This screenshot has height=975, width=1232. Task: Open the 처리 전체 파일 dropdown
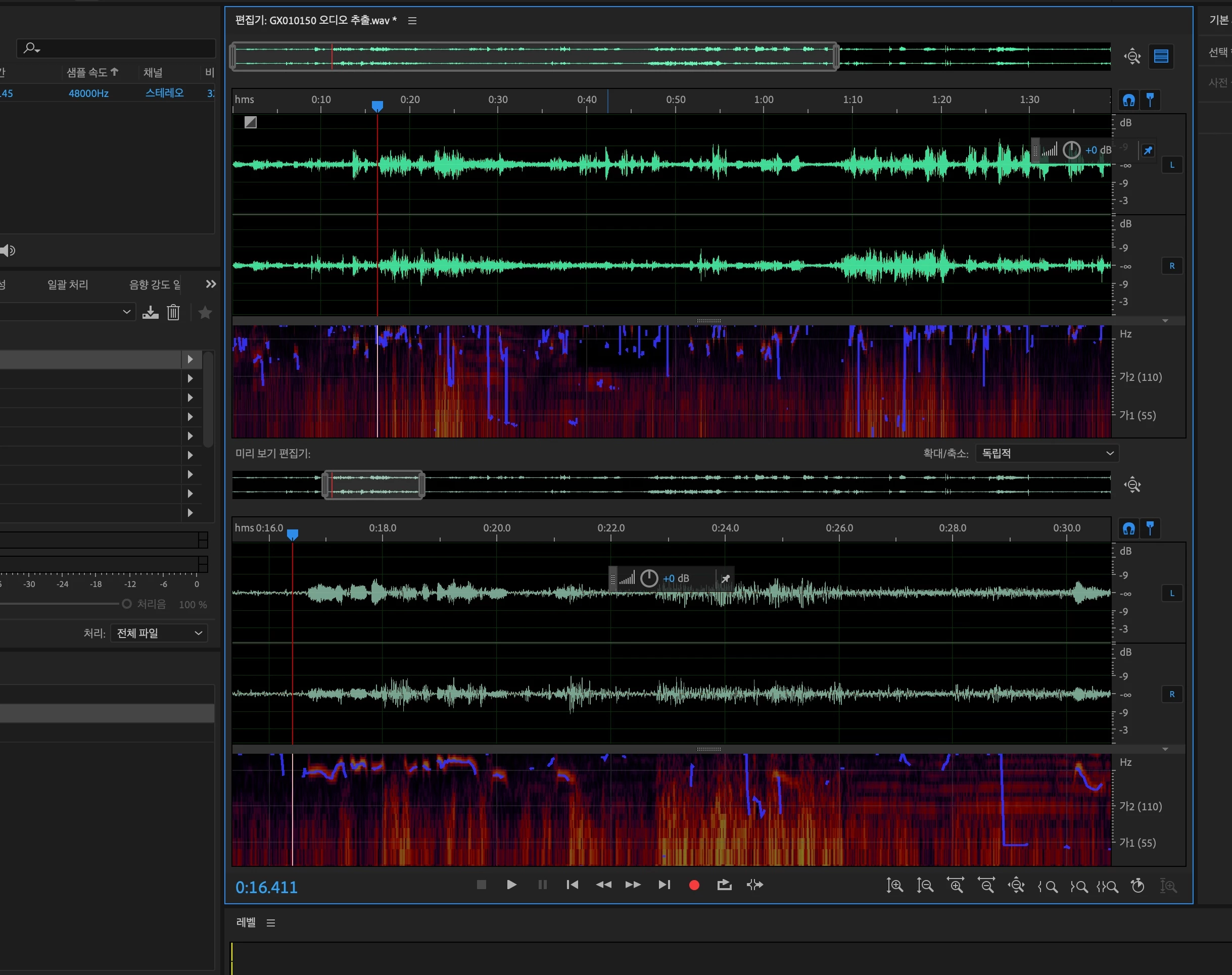click(159, 633)
